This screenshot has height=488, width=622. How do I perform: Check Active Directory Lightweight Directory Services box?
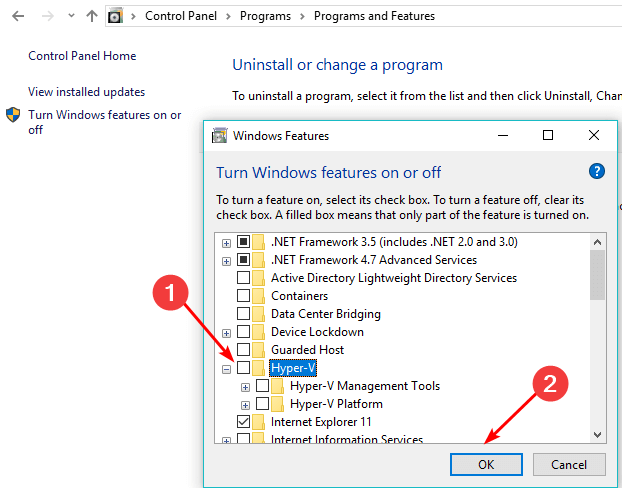[243, 277]
